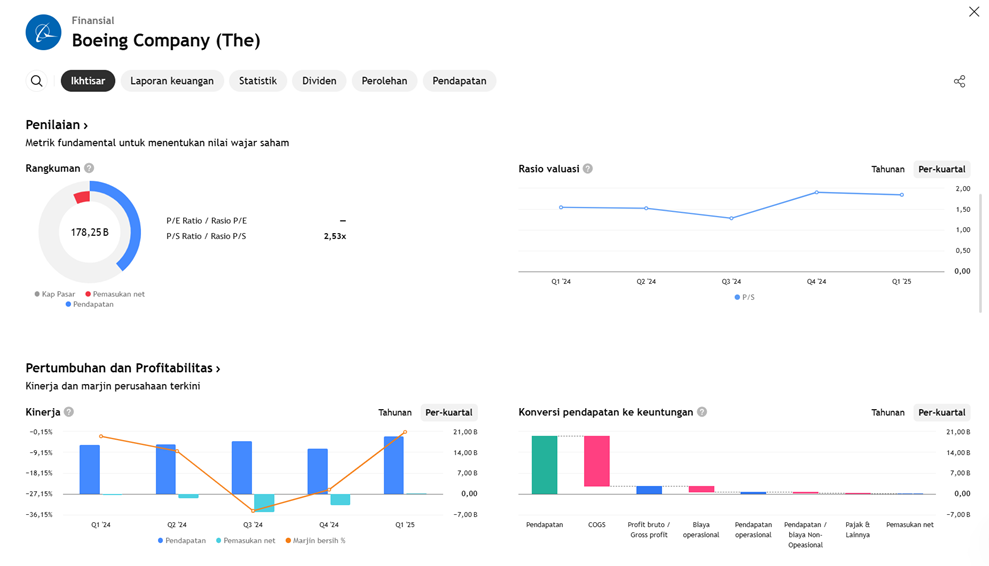Click the blue Pendapatan donut segment

pos(134,221)
